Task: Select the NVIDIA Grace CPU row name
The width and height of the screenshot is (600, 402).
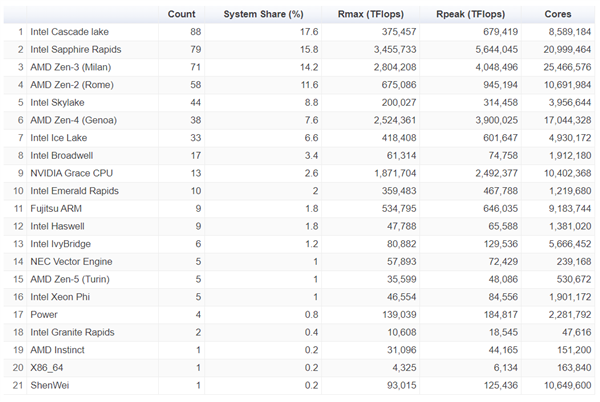Action: [71, 172]
